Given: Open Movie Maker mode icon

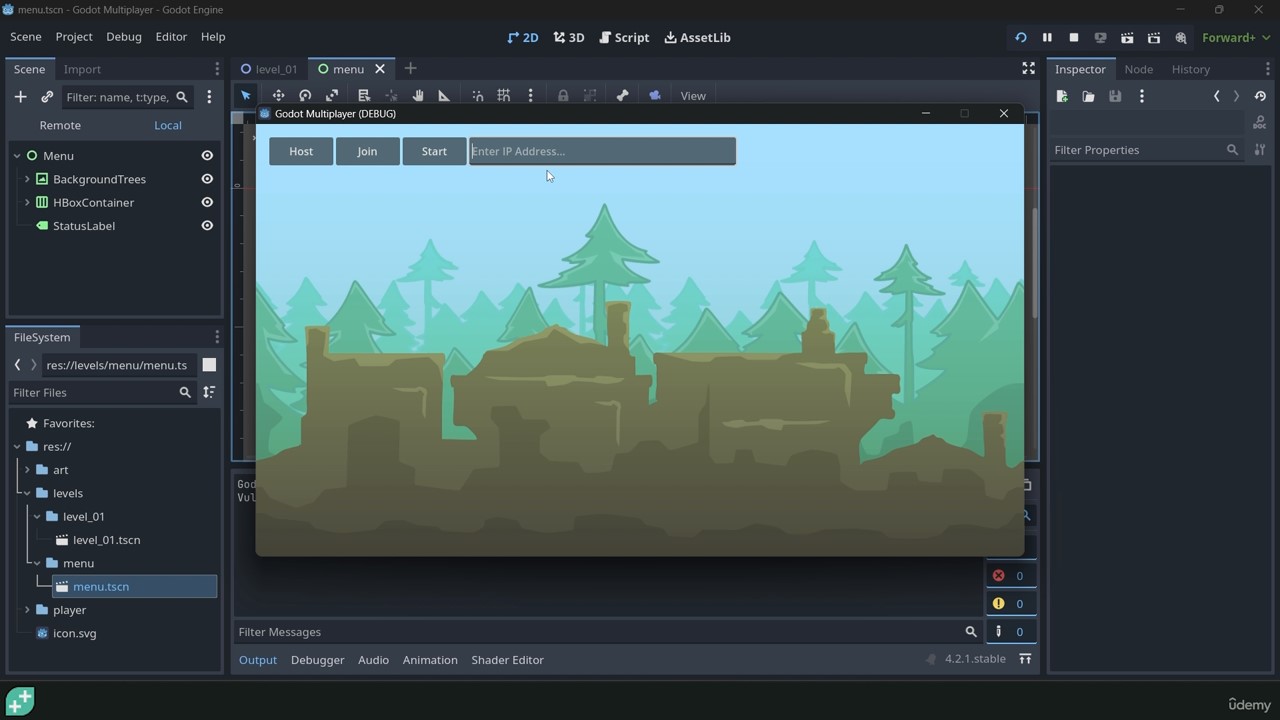Looking at the screenshot, I should point(1181,37).
